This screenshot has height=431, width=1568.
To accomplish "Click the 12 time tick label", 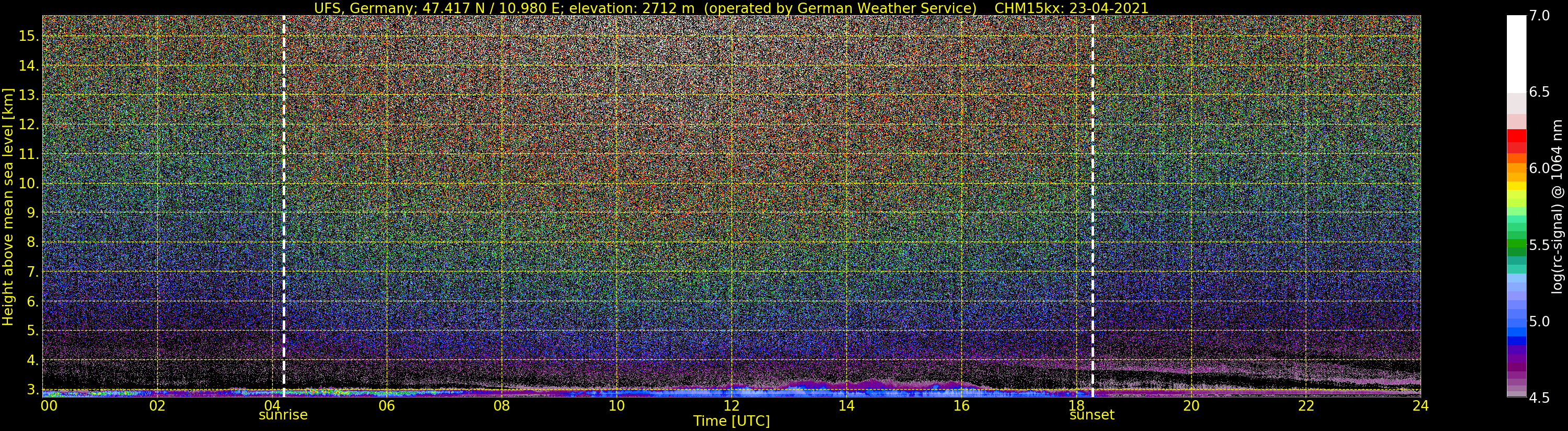I will (731, 405).
